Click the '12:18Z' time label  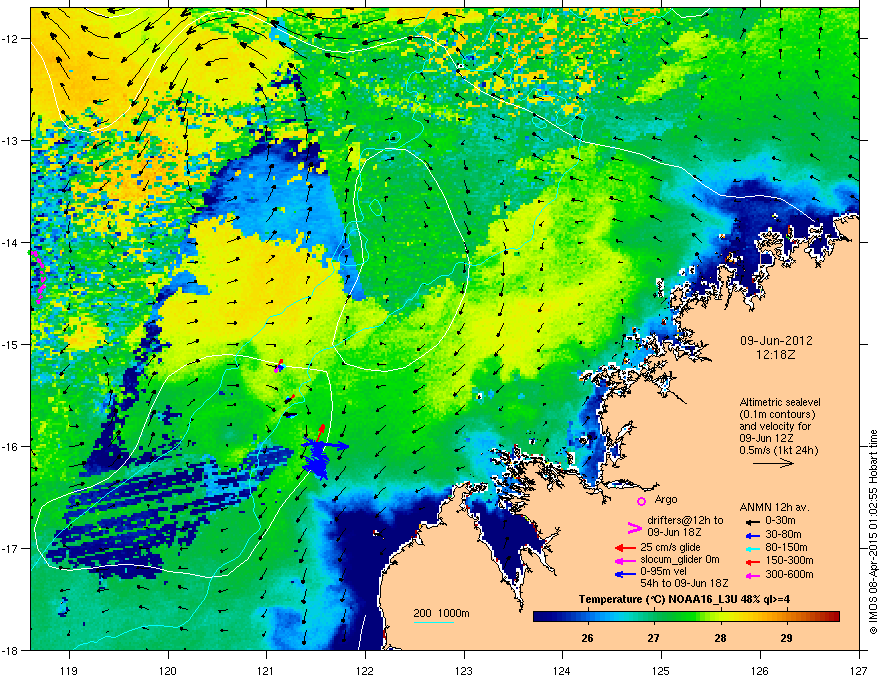click(776, 355)
